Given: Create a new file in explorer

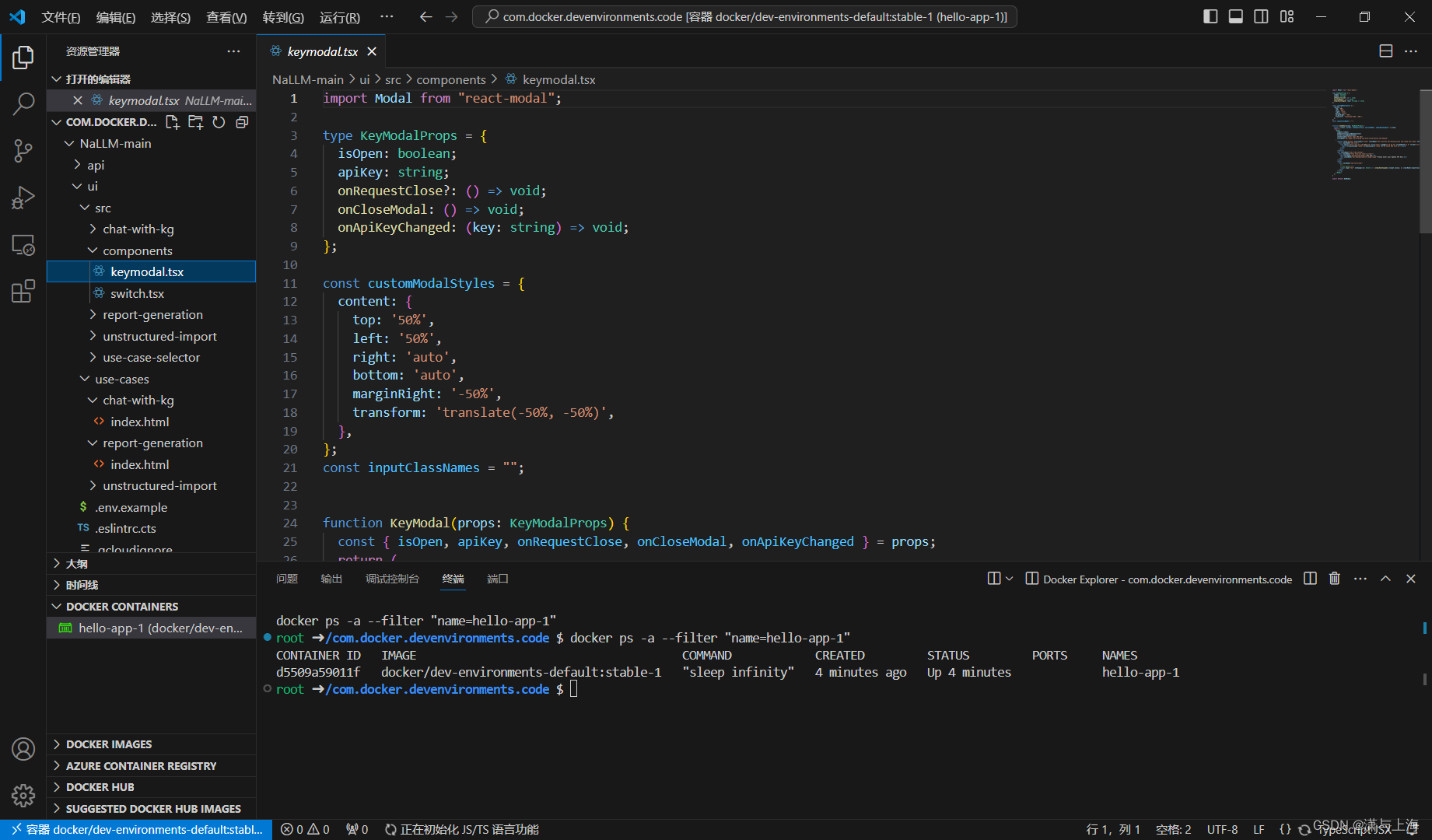Looking at the screenshot, I should [x=173, y=122].
